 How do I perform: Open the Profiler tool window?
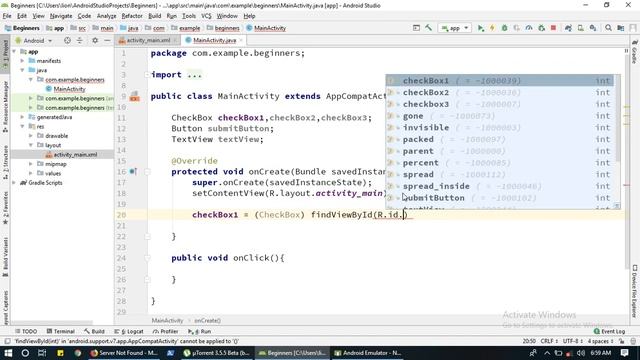pyautogui.click(x=165, y=331)
